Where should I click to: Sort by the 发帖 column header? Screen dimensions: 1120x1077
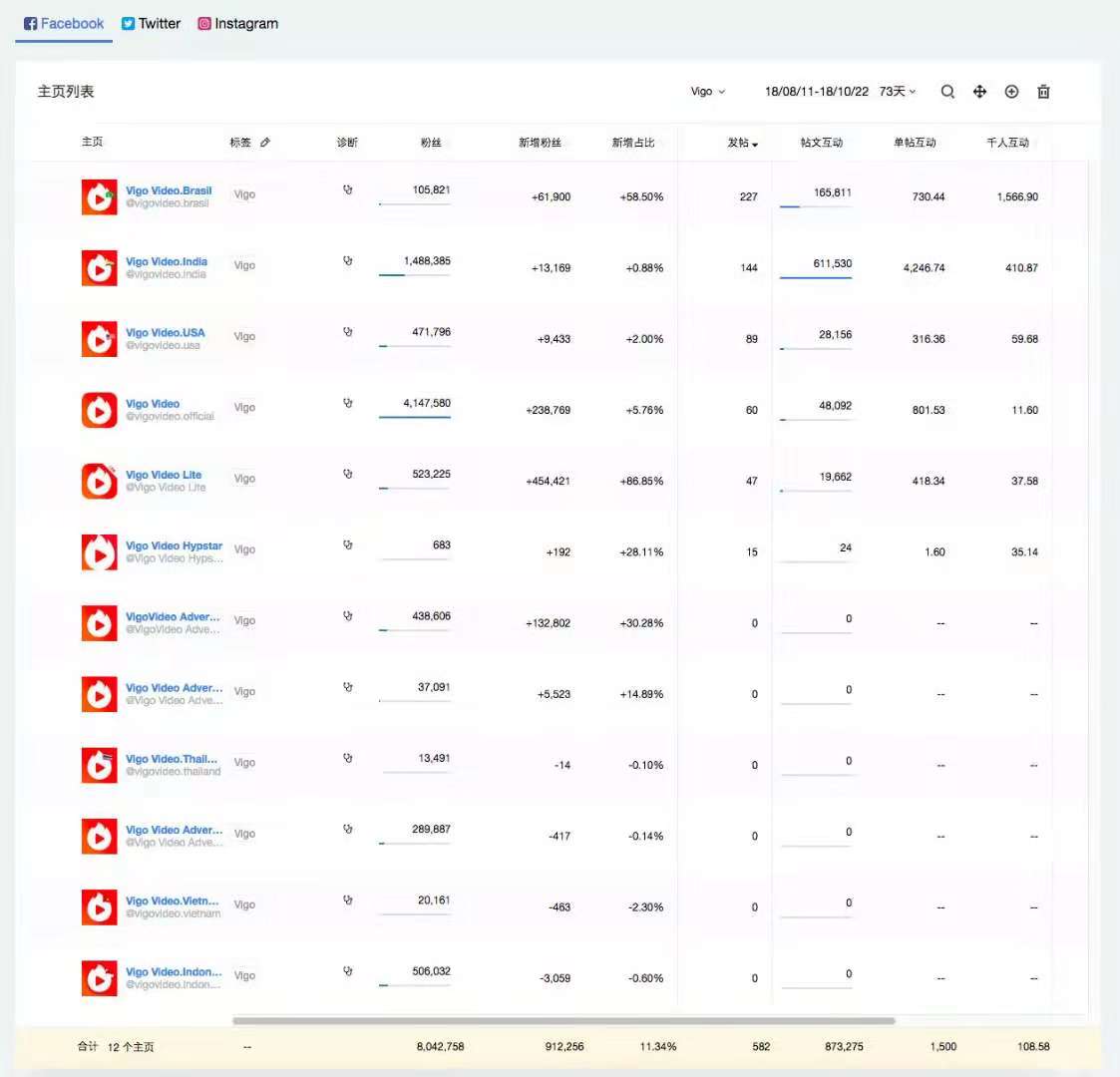point(742,143)
